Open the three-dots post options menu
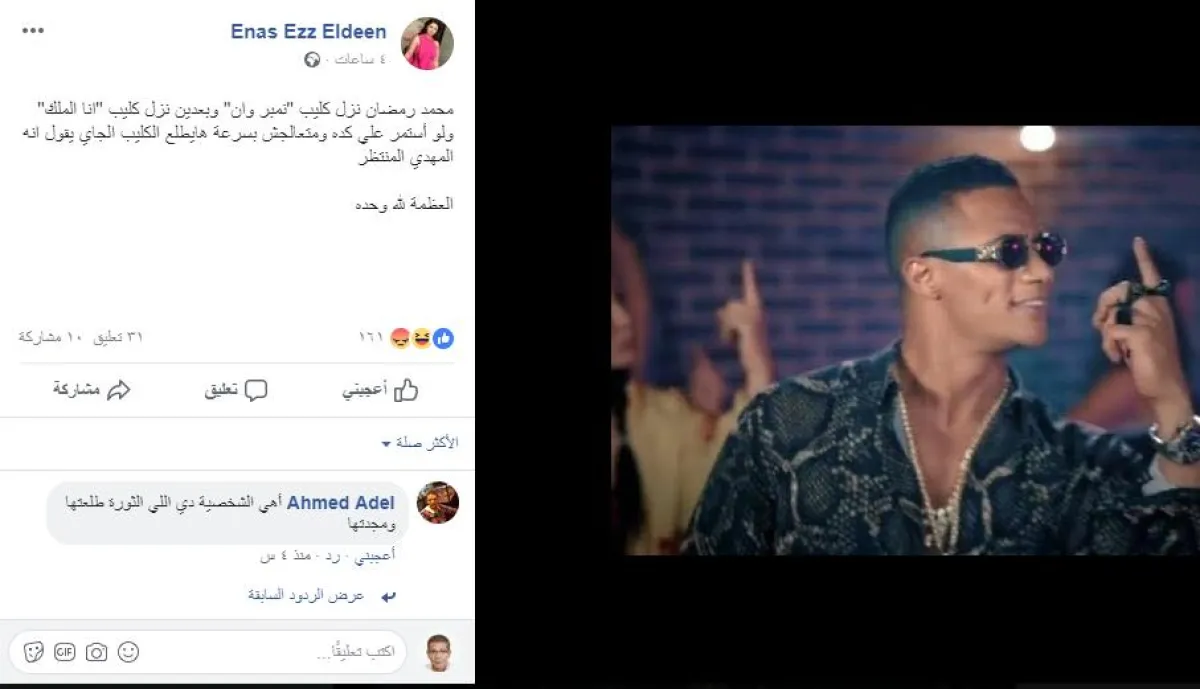Viewport: 1200px width, 689px height. 33,30
